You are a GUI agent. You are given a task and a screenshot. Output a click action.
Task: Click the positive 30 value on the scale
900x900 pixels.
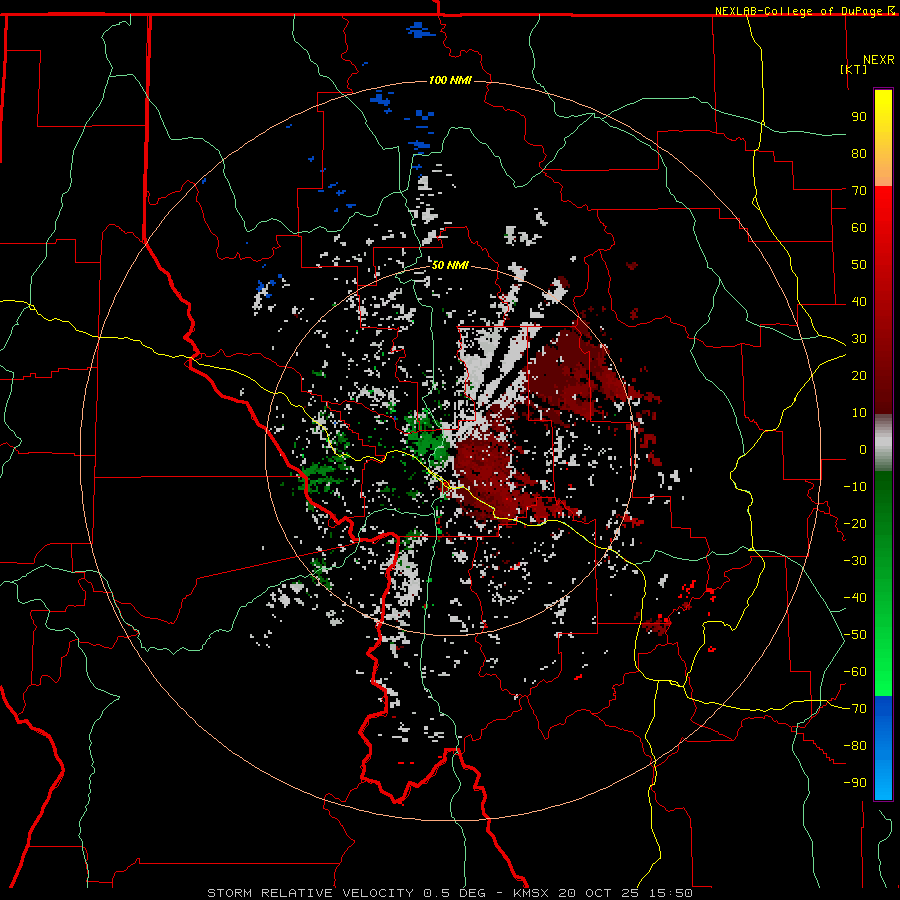click(x=859, y=339)
